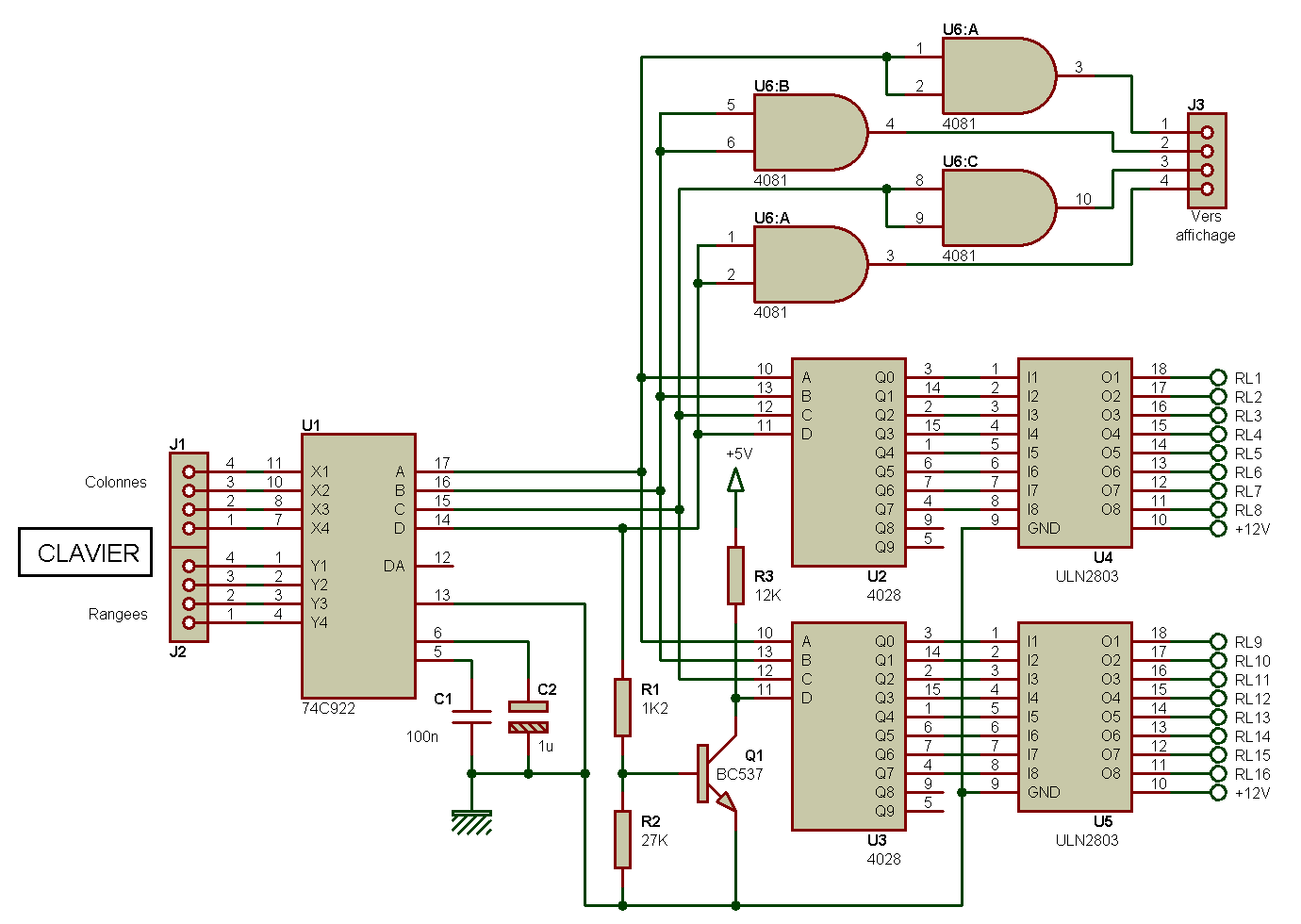Select the "+5V" text label
Viewport: 1301px width, 924px height.
tap(739, 454)
